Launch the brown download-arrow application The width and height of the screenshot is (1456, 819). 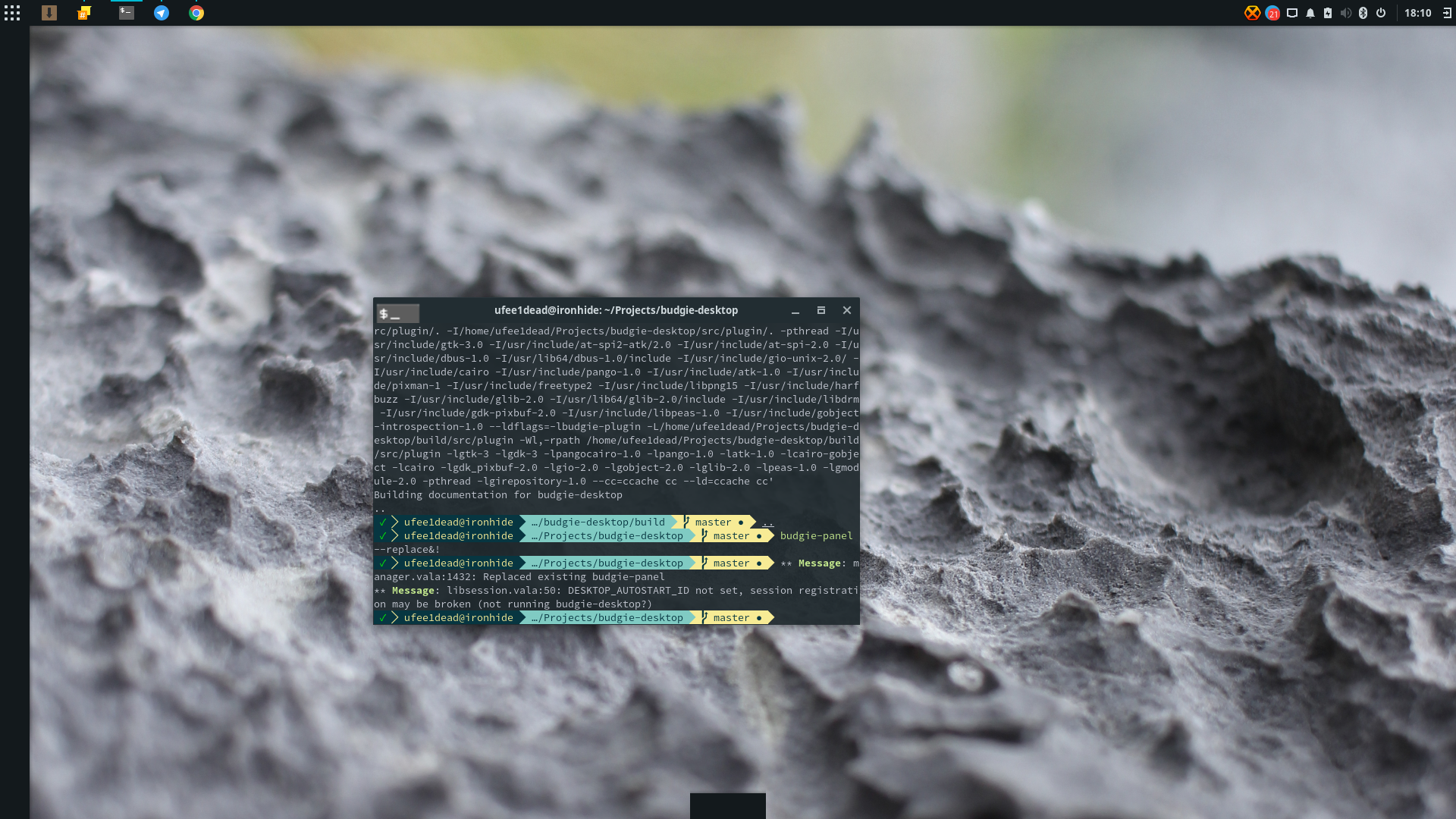(49, 13)
